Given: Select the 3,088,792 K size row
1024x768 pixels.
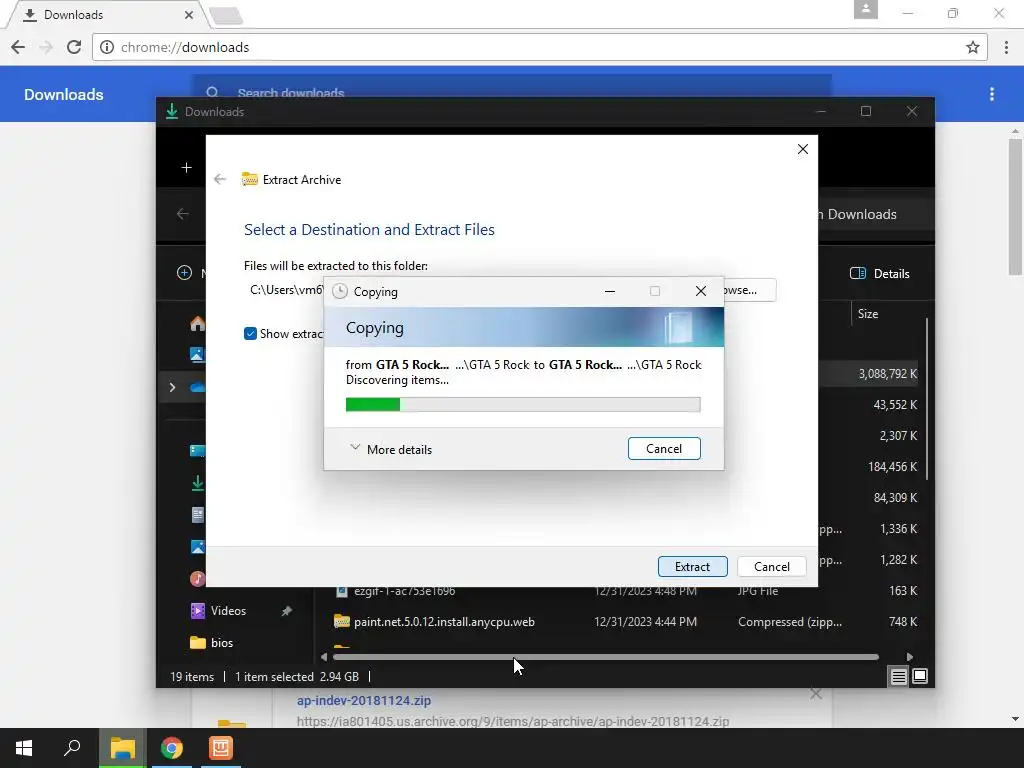Looking at the screenshot, I should 887,374.
